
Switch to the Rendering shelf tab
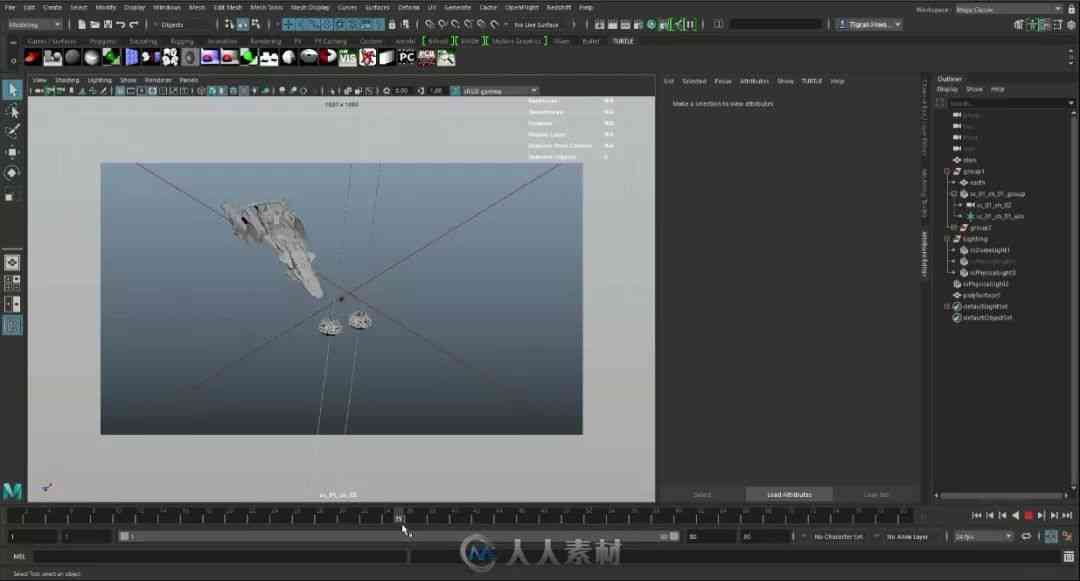(x=265, y=41)
